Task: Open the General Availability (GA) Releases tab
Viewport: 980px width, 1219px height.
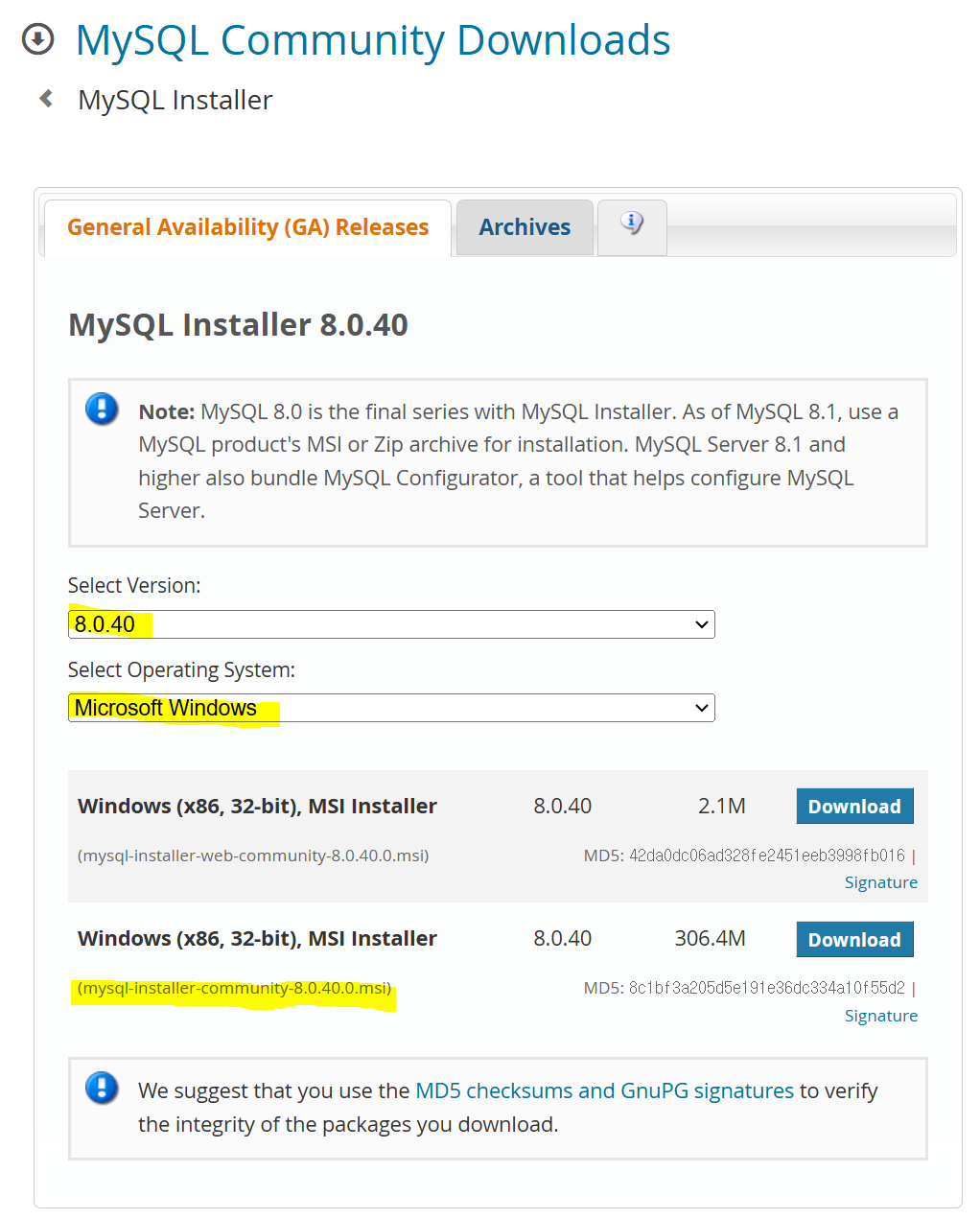Action: 247,227
